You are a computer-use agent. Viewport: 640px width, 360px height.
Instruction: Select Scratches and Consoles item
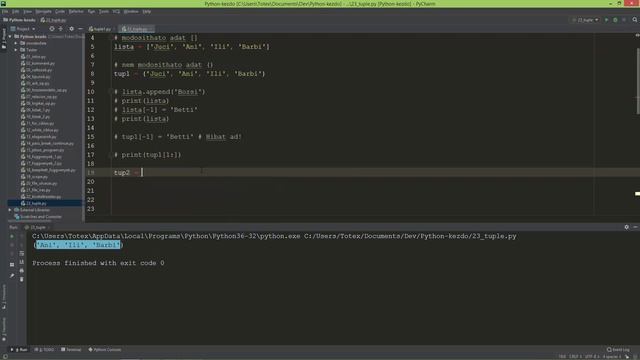(38, 217)
